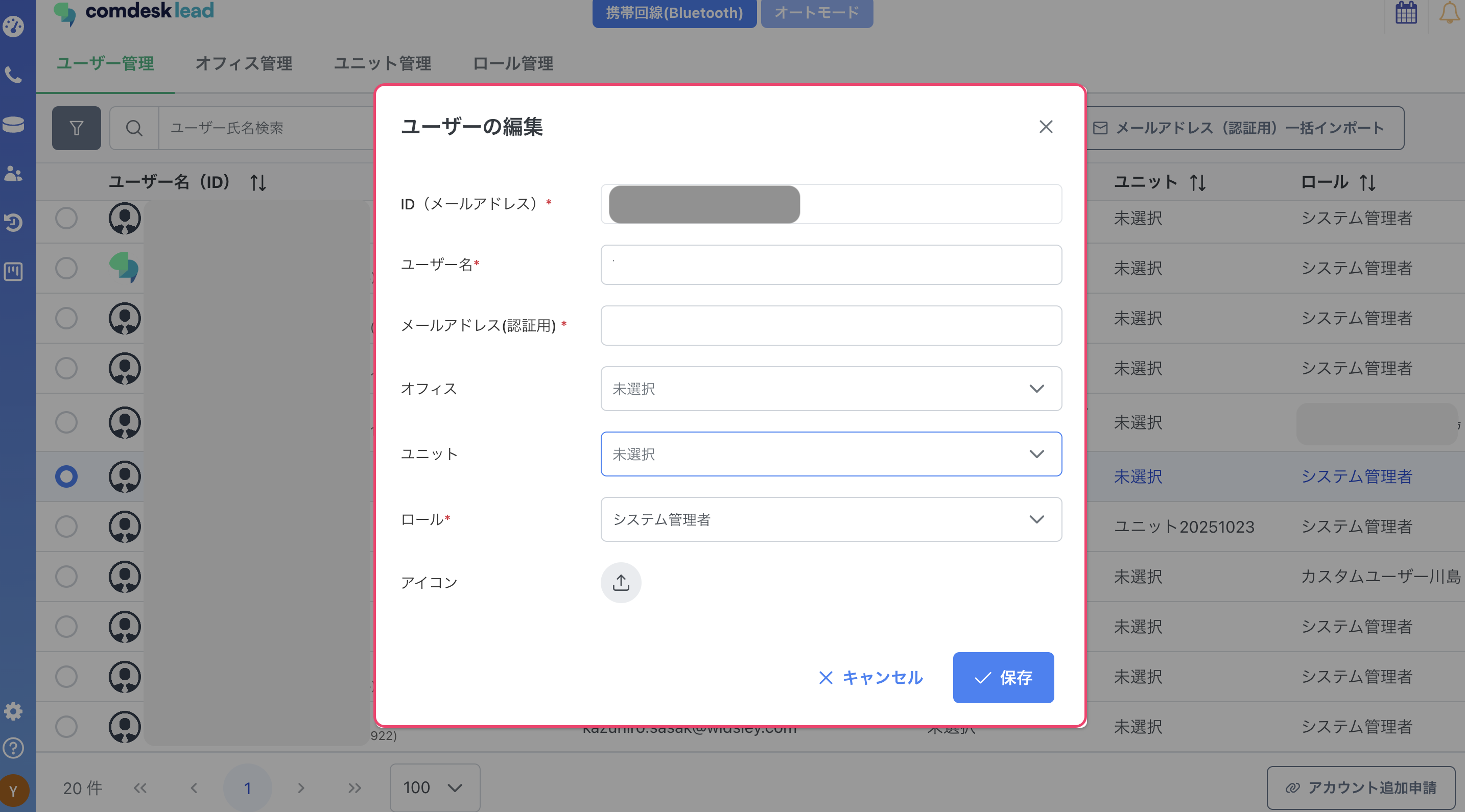Sort by ユーザー名（ID） column arrows
The width and height of the screenshot is (1465, 812).
(x=258, y=182)
